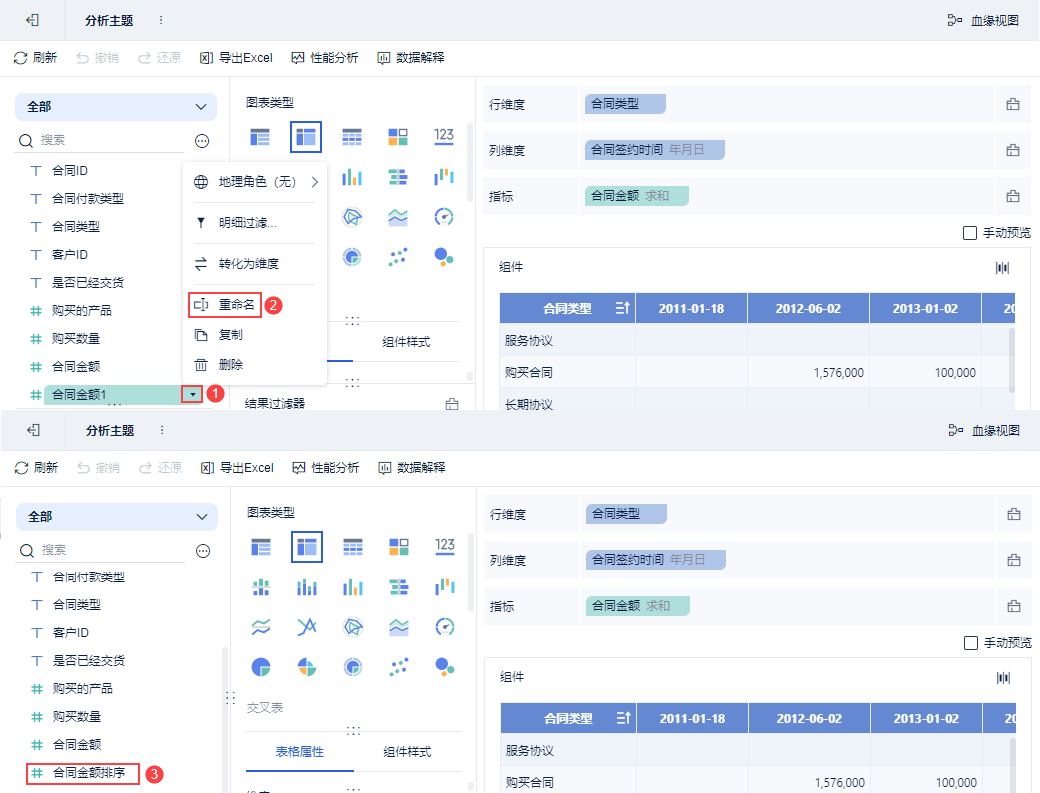
Task: Click 刷新 in the upper toolbar
Action: coord(36,58)
